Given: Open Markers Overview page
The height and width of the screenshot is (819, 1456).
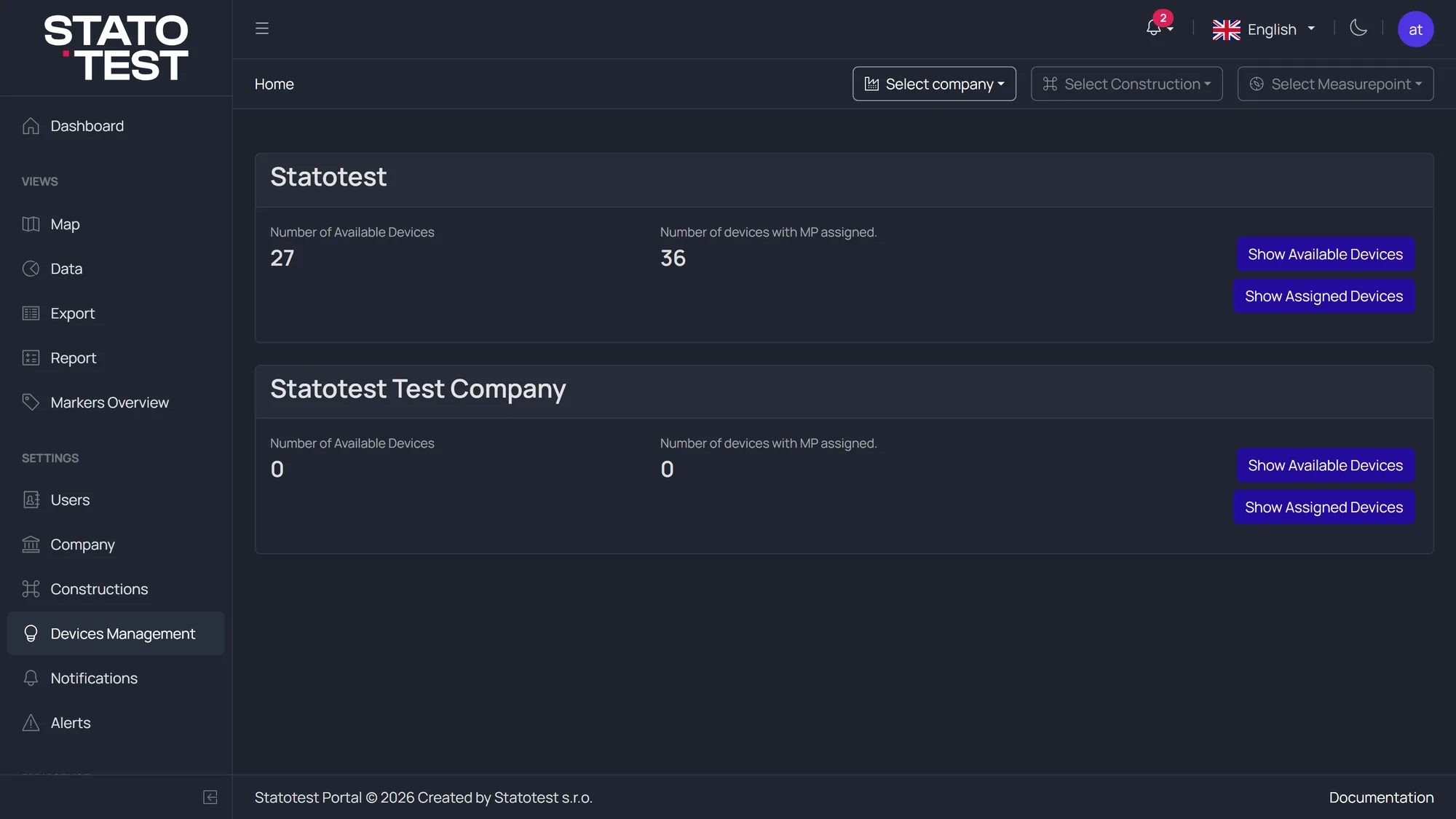Looking at the screenshot, I should coord(116,402).
